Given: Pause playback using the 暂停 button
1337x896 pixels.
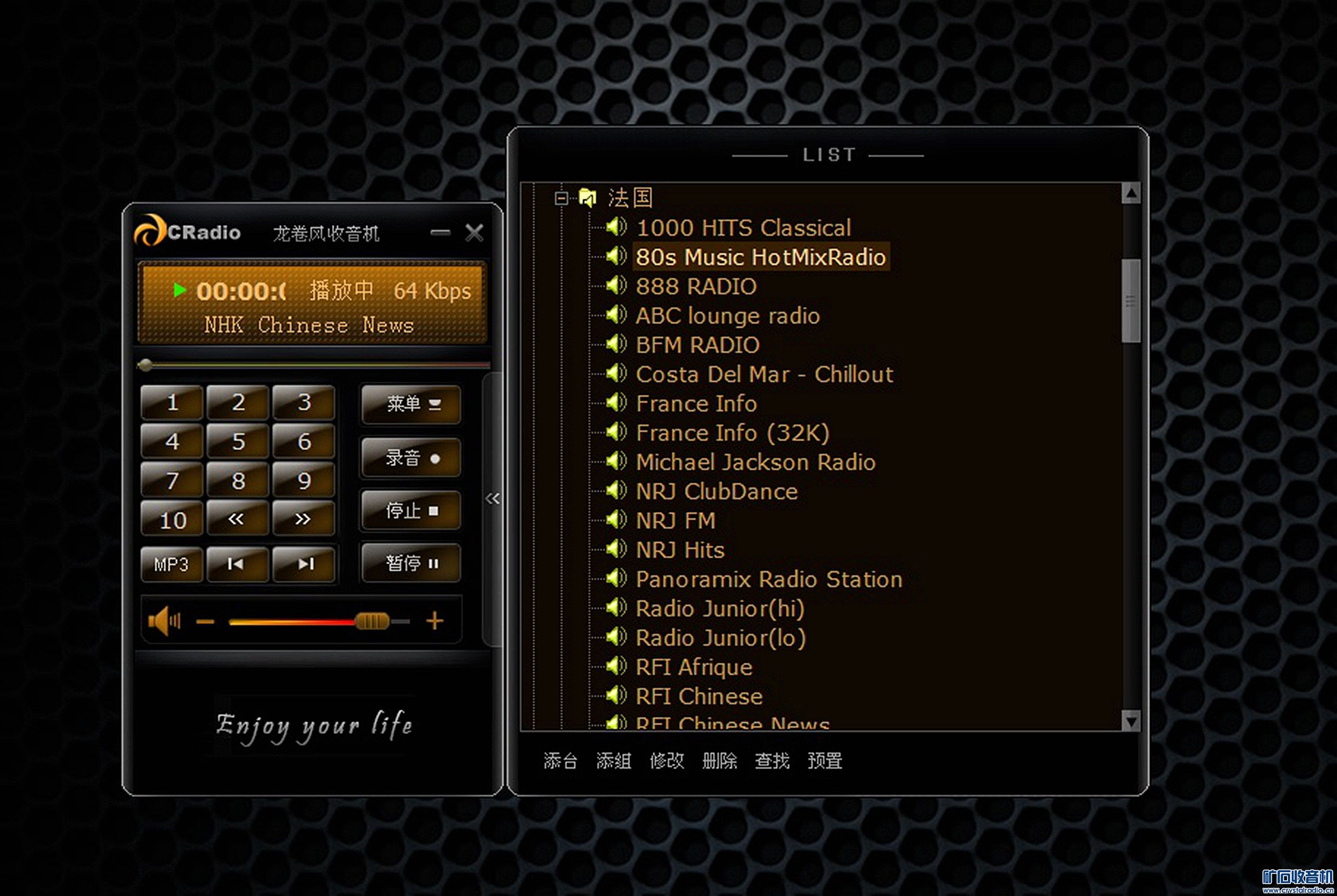Looking at the screenshot, I should 411,564.
